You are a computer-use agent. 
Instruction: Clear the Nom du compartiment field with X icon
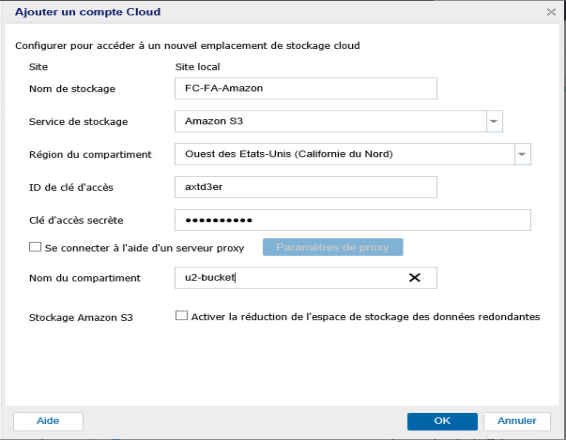(414, 278)
